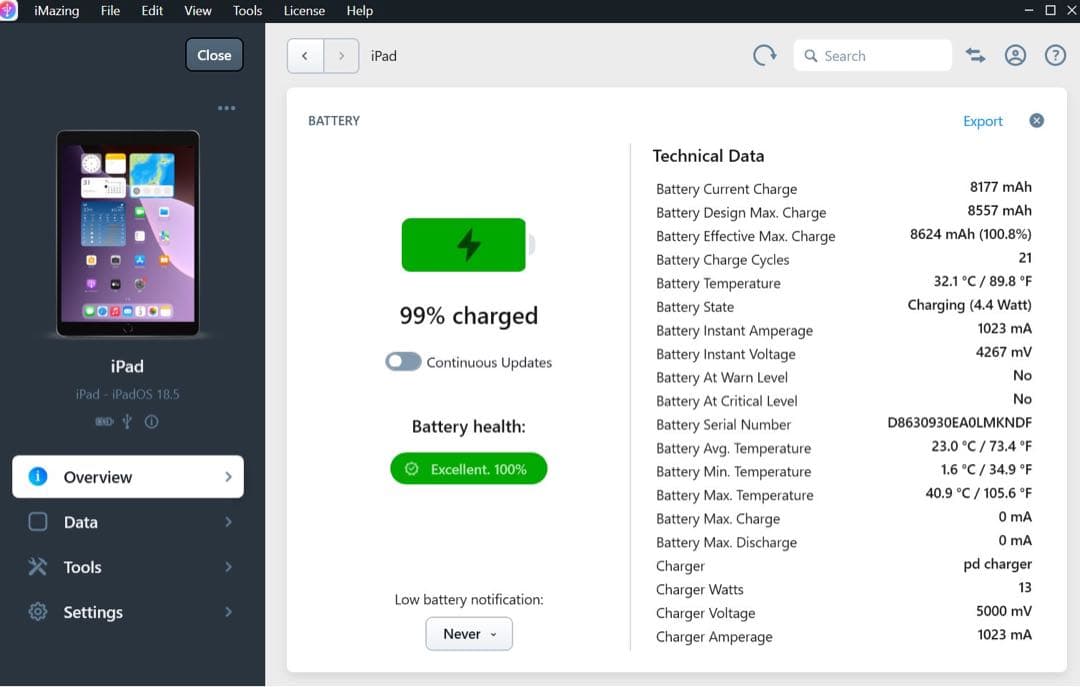Click the Tools wrench icon

(x=38, y=566)
